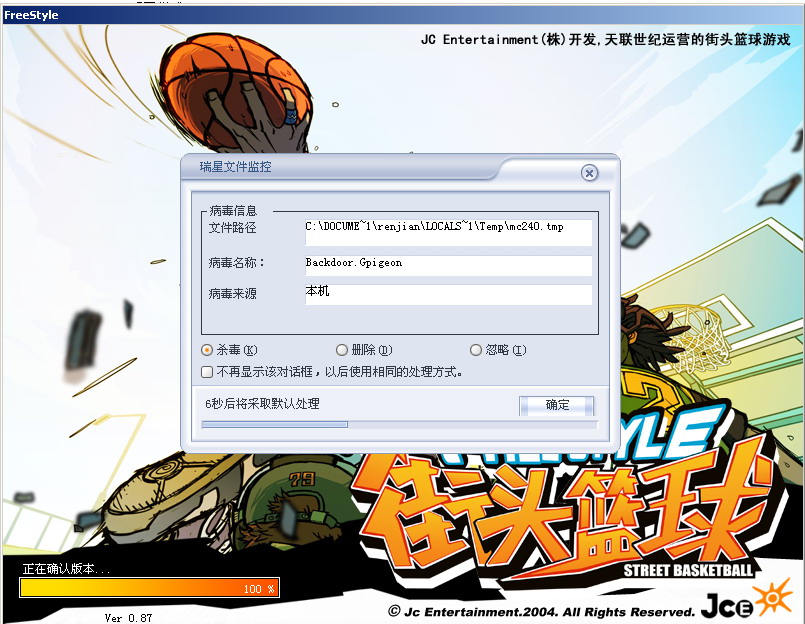Click the orange 100 % loading bar
Screen dimensions: 805x624
click(149, 588)
